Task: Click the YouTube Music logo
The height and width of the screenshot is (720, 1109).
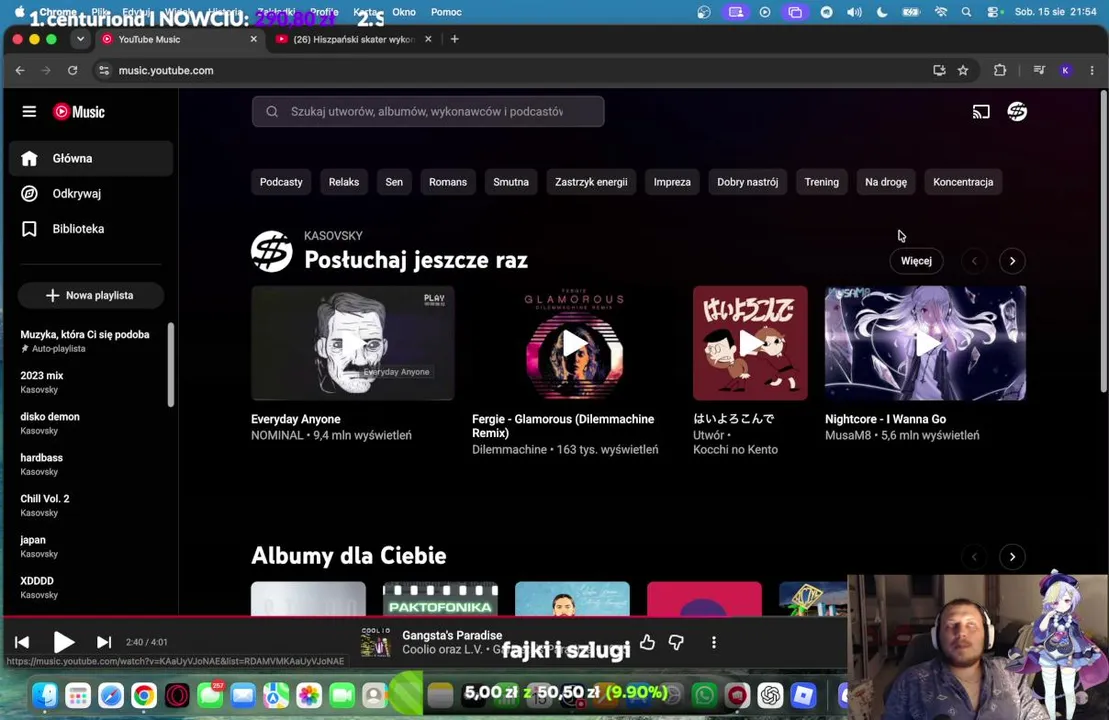Action: pos(79,112)
